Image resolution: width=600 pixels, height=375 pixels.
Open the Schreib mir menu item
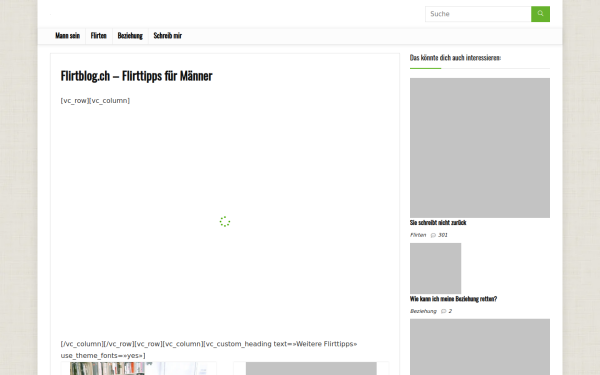click(x=168, y=36)
